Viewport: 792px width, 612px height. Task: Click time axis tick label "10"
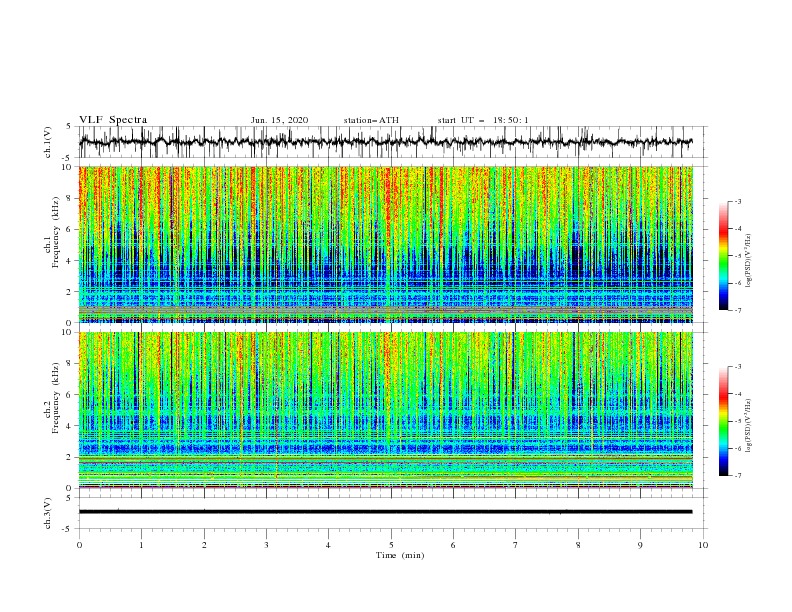click(703, 545)
